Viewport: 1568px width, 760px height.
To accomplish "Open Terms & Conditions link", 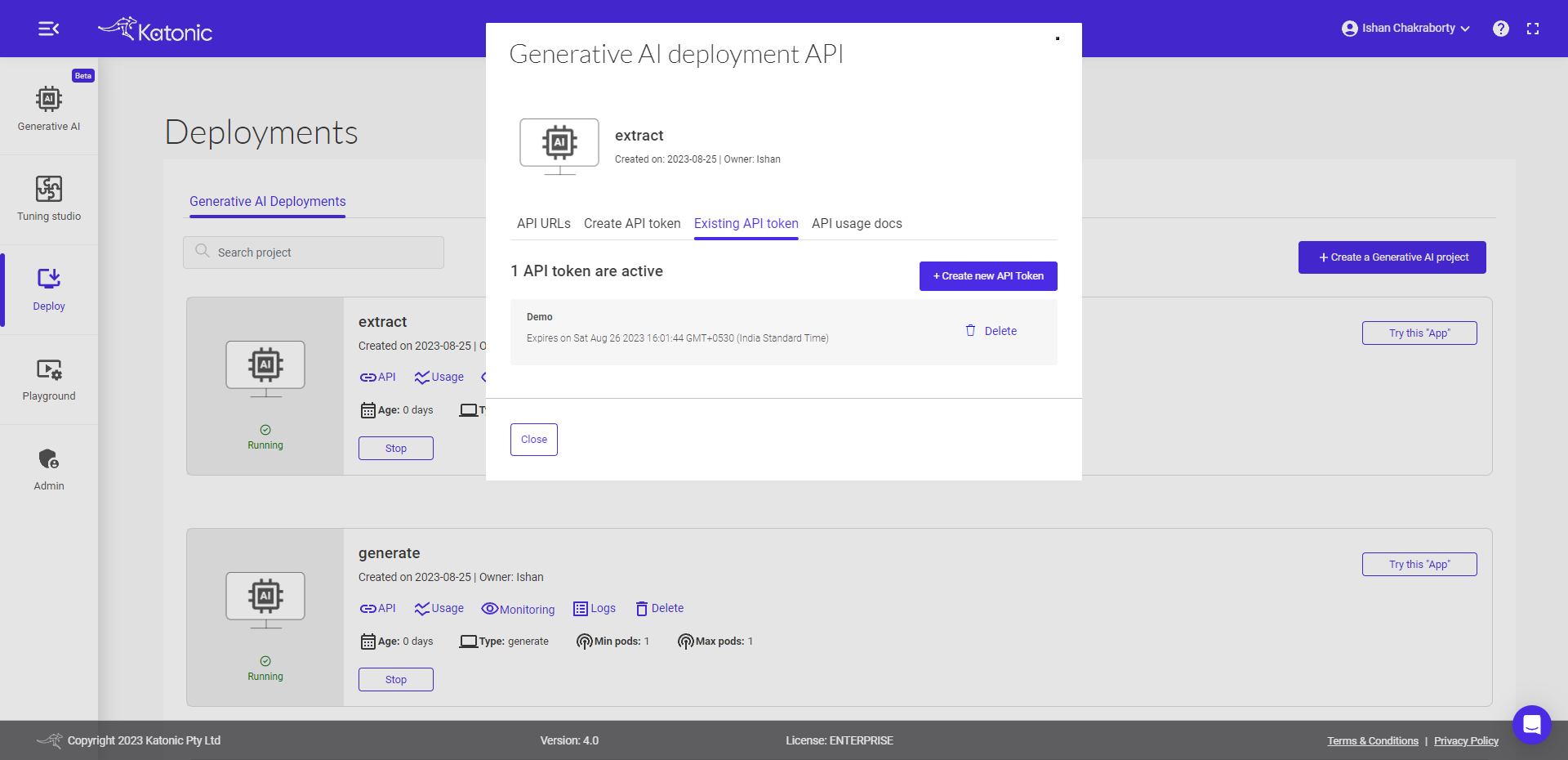I will (1373, 741).
